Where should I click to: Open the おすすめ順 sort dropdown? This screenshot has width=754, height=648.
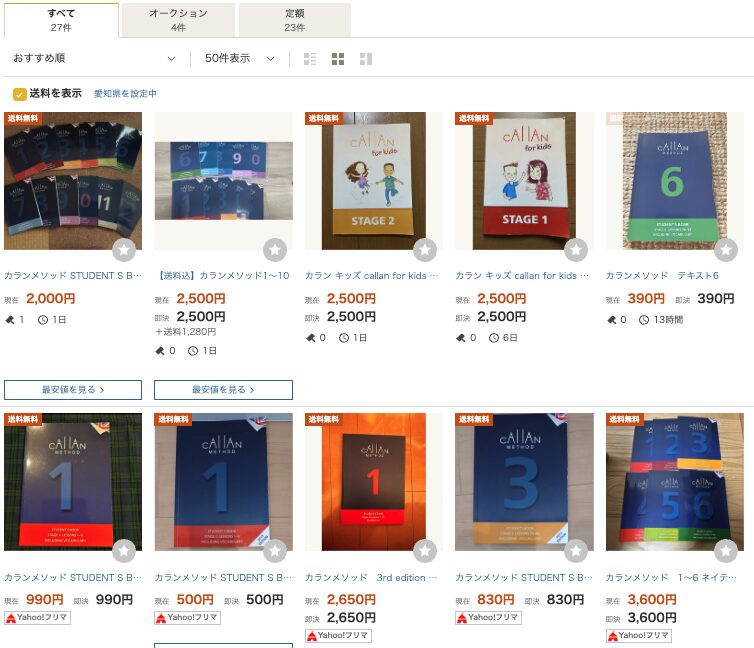point(95,59)
